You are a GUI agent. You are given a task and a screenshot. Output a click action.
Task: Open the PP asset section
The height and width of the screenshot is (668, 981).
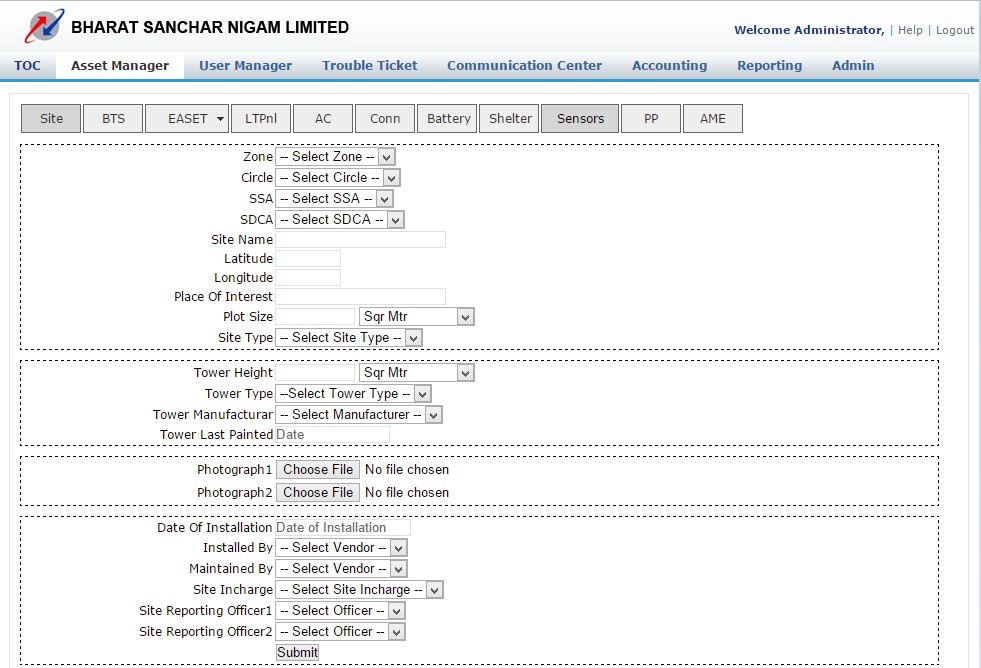pos(651,118)
